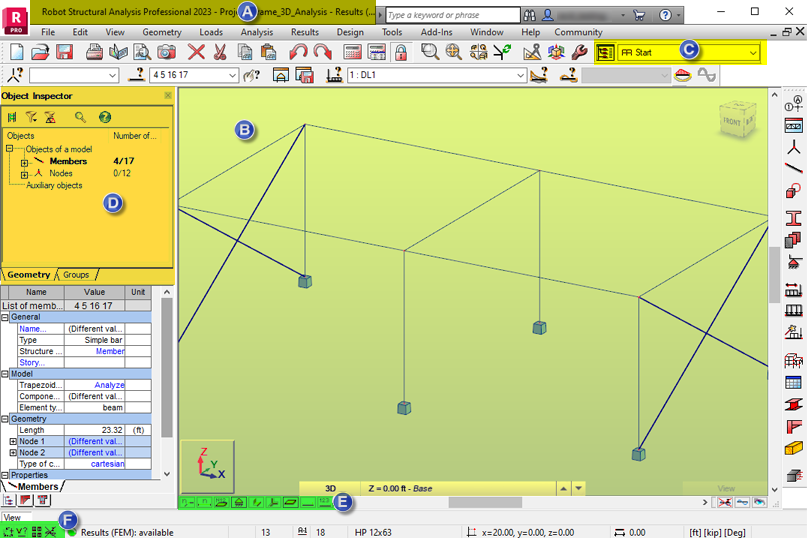Collapse the Model properties section
The height and width of the screenshot is (538, 807).
[x=5, y=374]
